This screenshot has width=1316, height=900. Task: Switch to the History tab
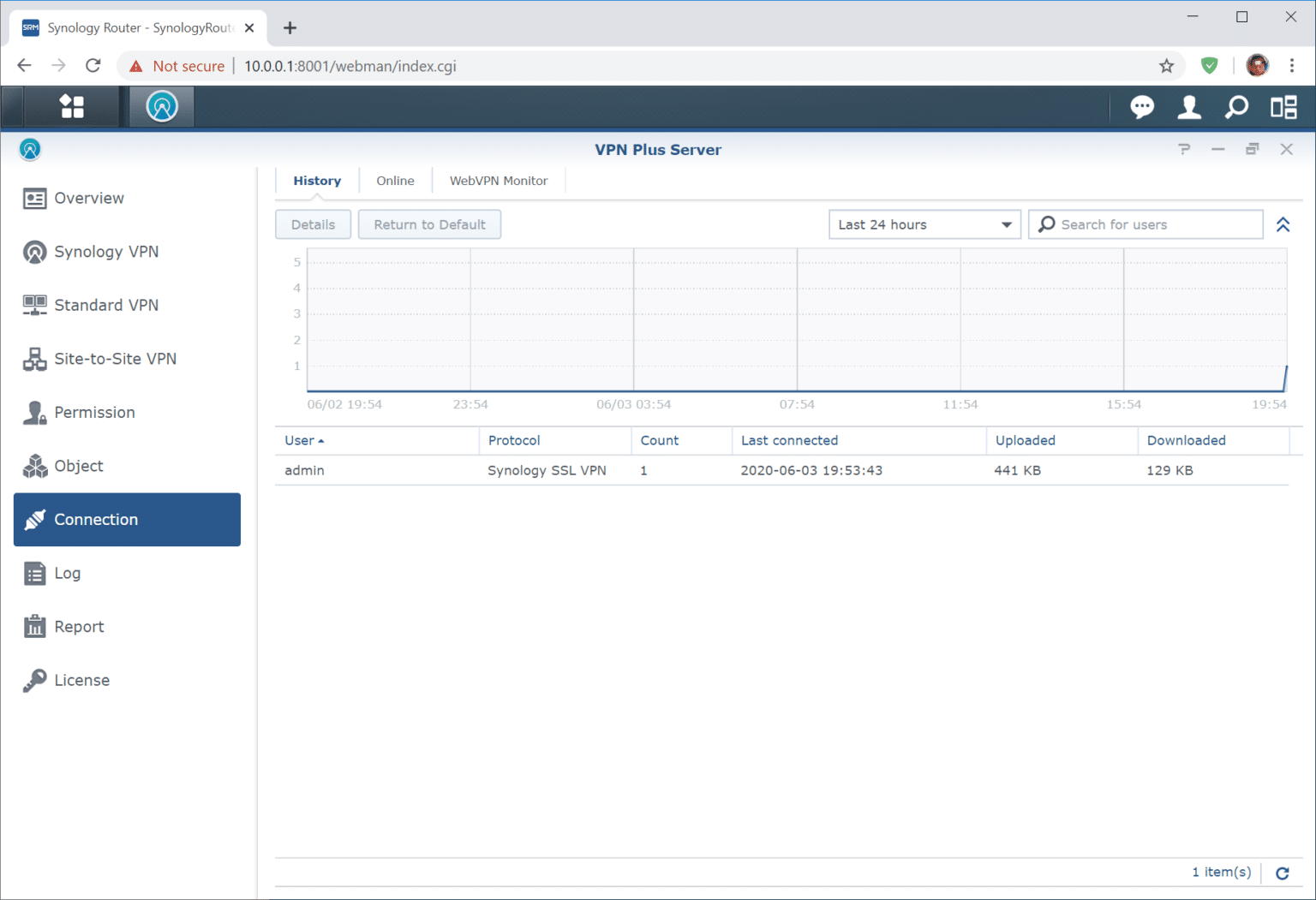click(317, 181)
